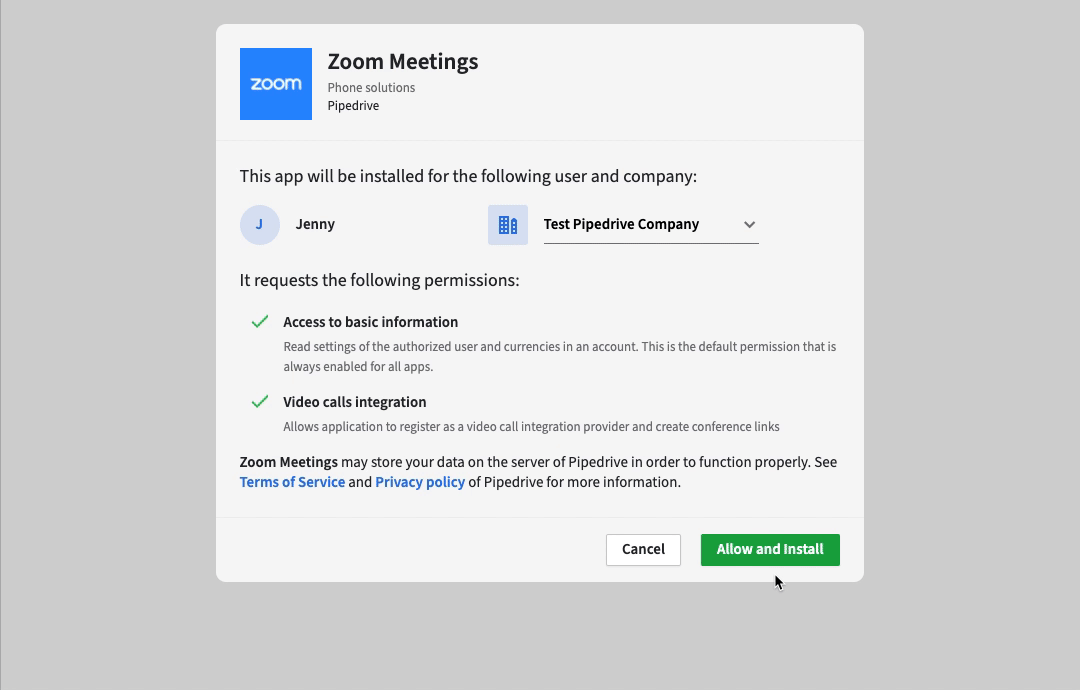The height and width of the screenshot is (690, 1080).
Task: Open the Privacy policy link
Action: [420, 482]
